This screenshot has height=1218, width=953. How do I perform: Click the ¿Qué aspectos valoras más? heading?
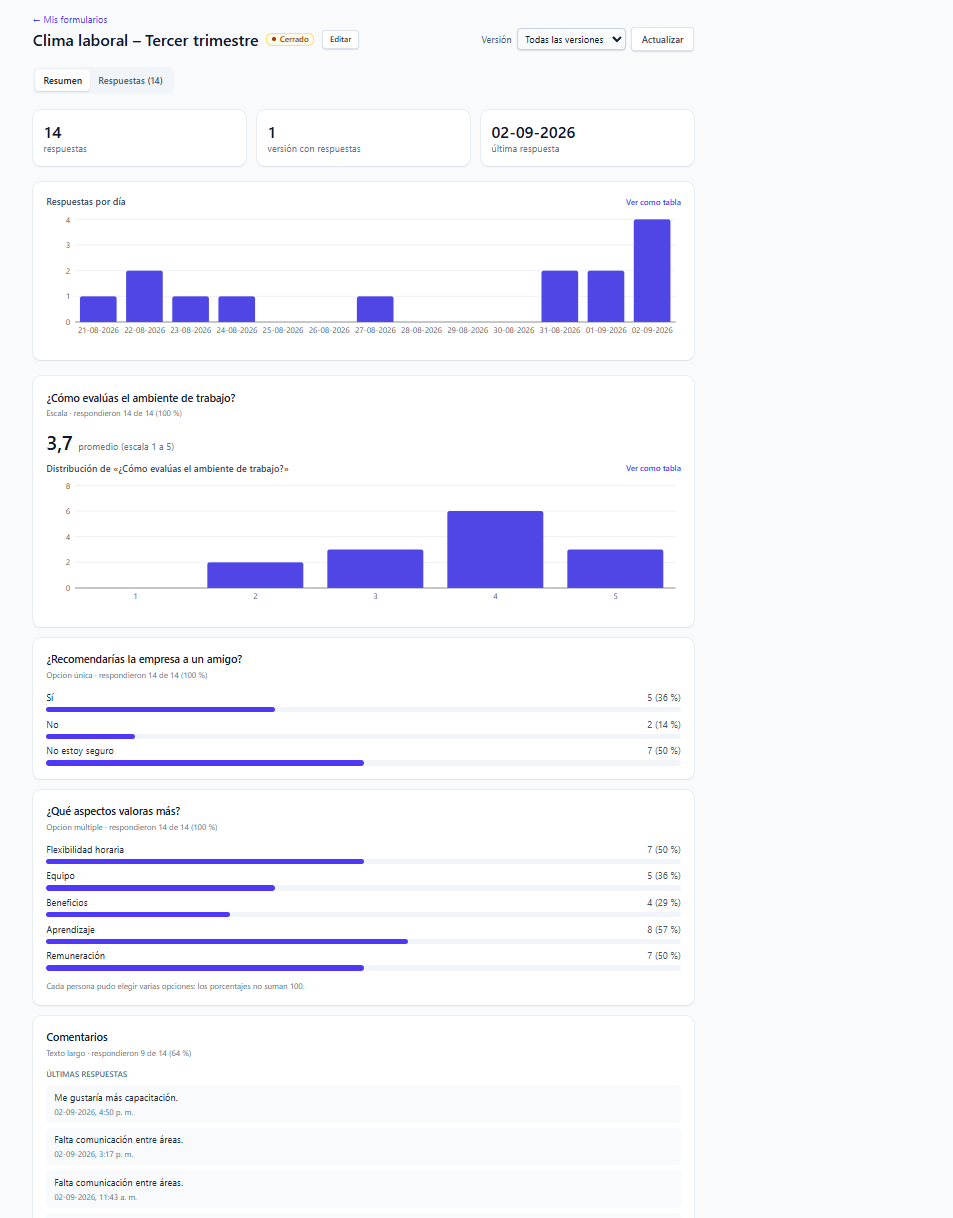point(113,811)
